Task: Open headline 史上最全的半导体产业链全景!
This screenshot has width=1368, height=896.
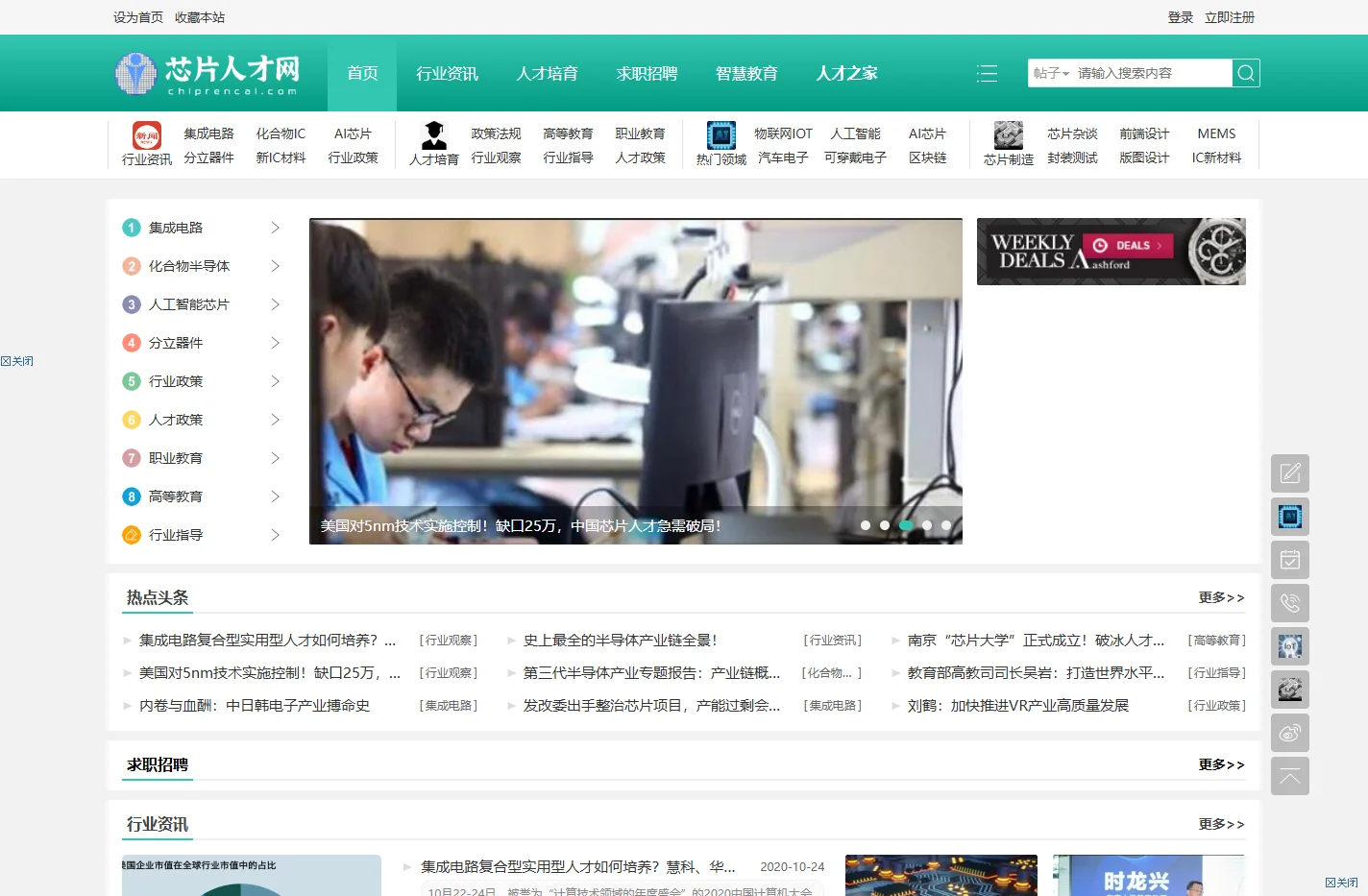Action: coord(621,640)
